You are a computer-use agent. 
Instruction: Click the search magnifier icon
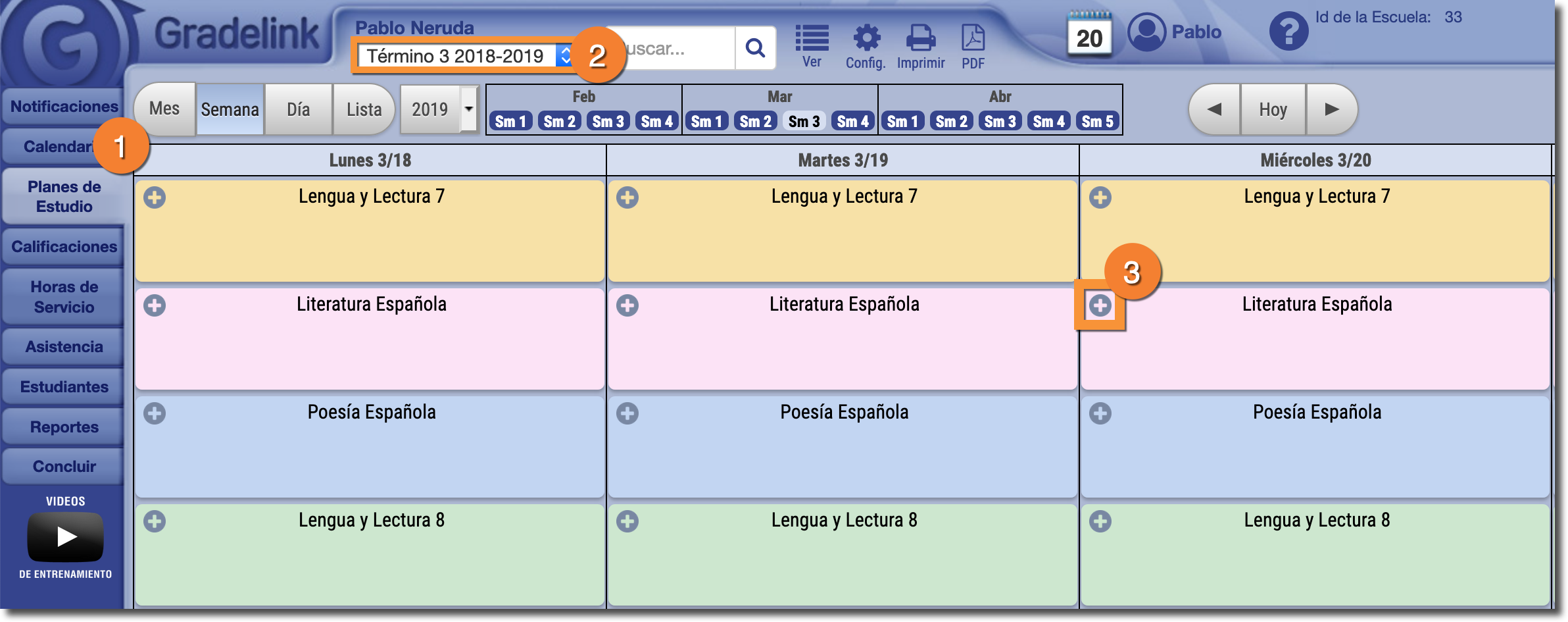point(755,48)
